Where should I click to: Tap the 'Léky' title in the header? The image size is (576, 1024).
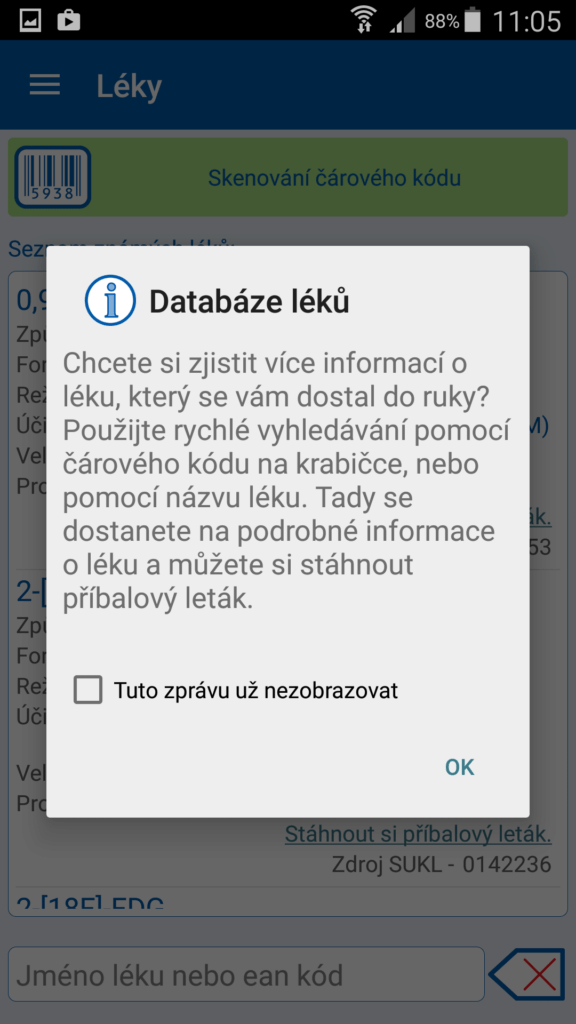coord(129,86)
